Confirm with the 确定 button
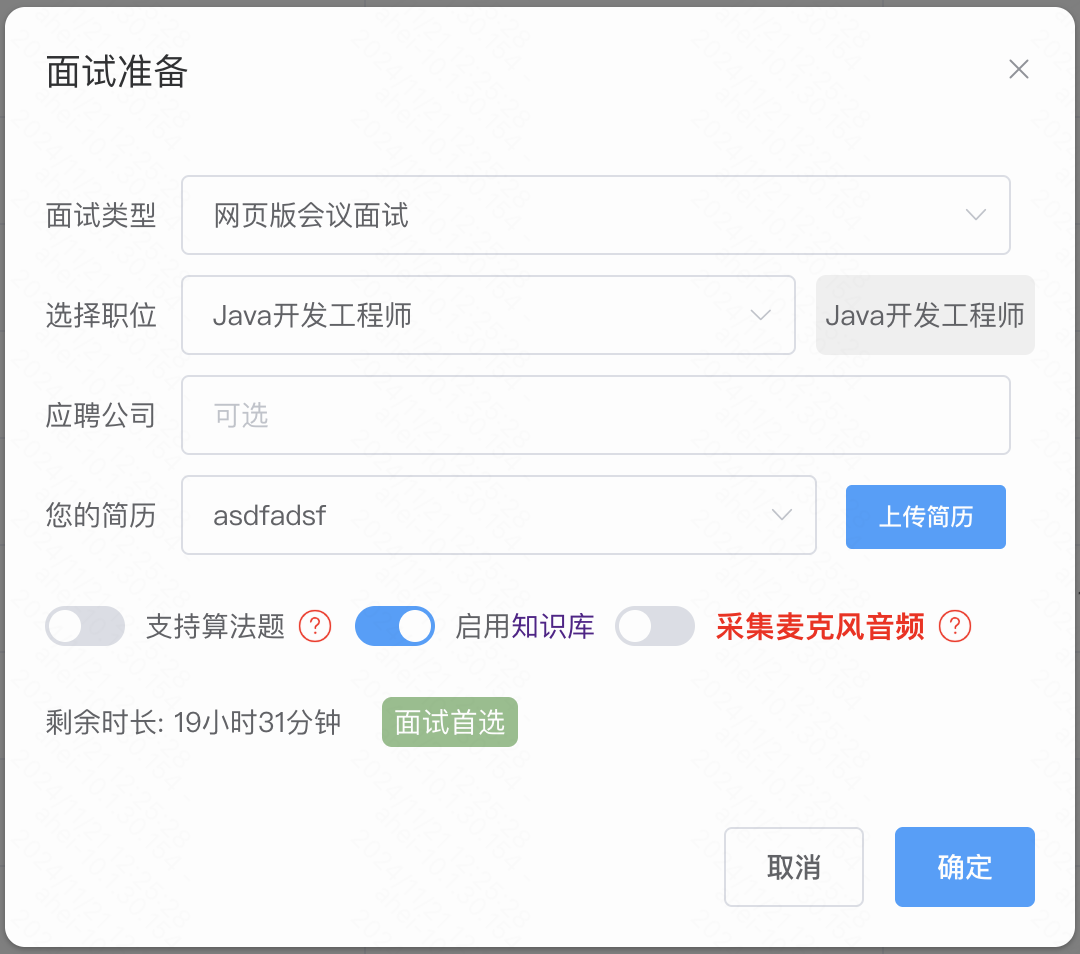The height and width of the screenshot is (954, 1080). click(x=964, y=867)
